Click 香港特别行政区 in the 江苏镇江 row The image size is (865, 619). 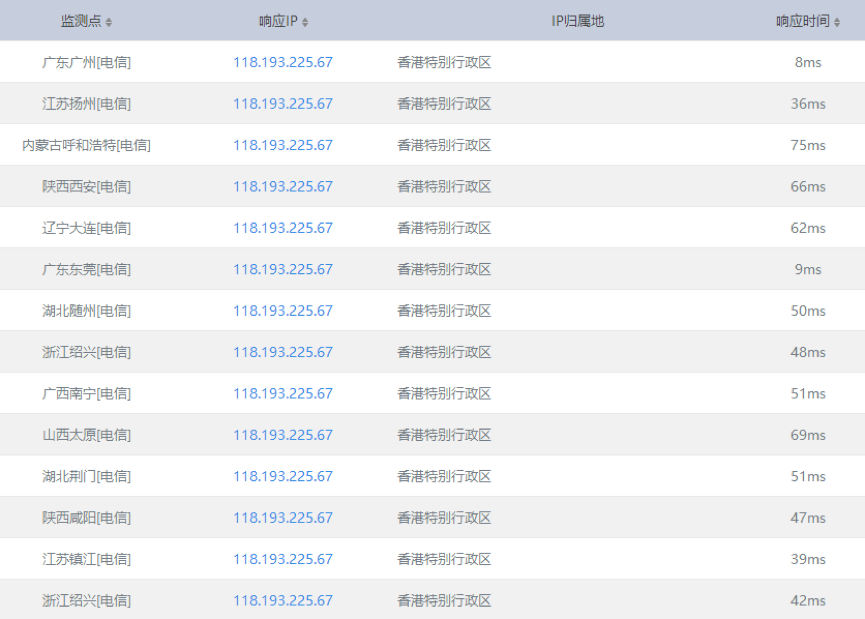444,559
